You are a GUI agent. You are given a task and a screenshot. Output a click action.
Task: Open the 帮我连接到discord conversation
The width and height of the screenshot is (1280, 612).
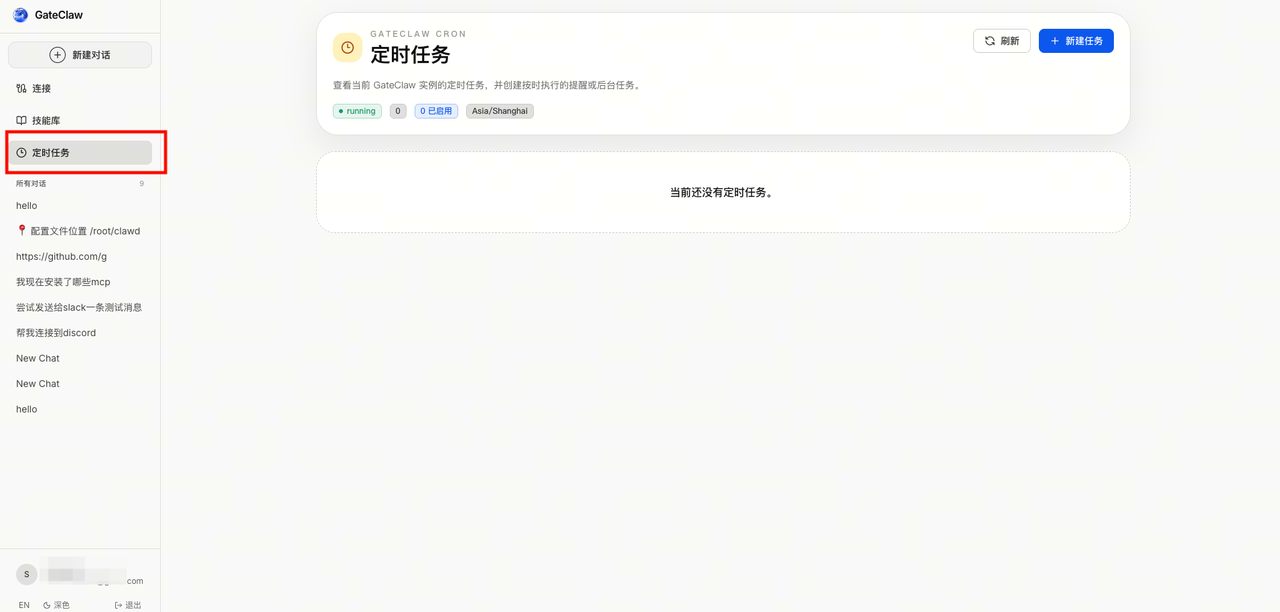point(56,333)
